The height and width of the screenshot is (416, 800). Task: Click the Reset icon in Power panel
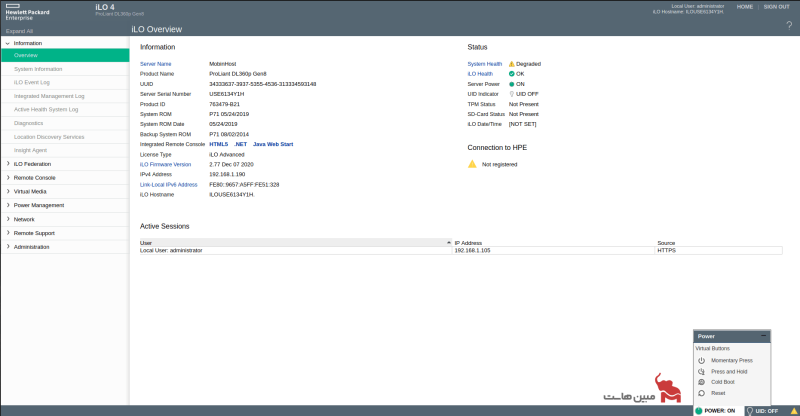click(702, 393)
